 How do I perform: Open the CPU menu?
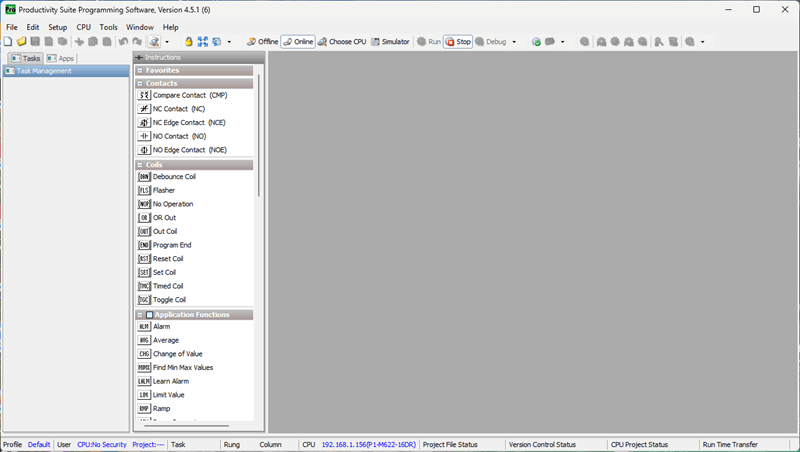click(x=84, y=27)
